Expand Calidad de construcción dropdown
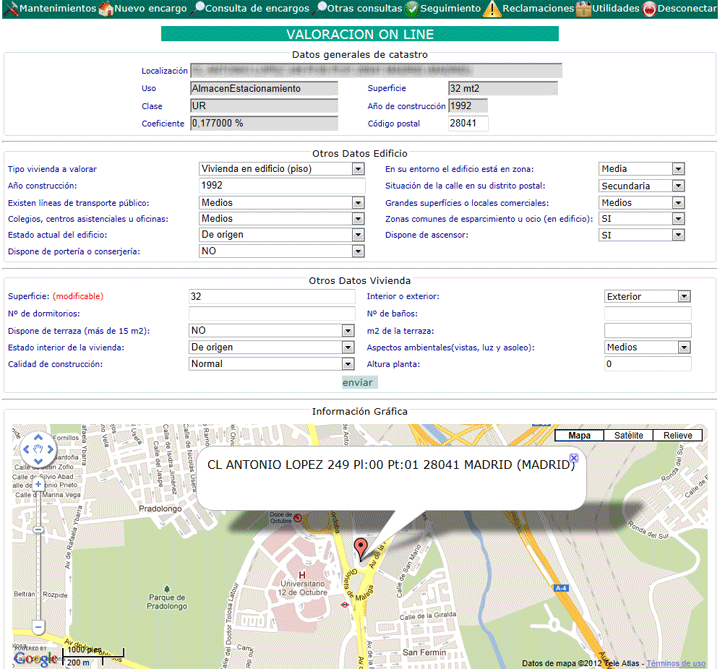The height and width of the screenshot is (669, 720). 348,364
